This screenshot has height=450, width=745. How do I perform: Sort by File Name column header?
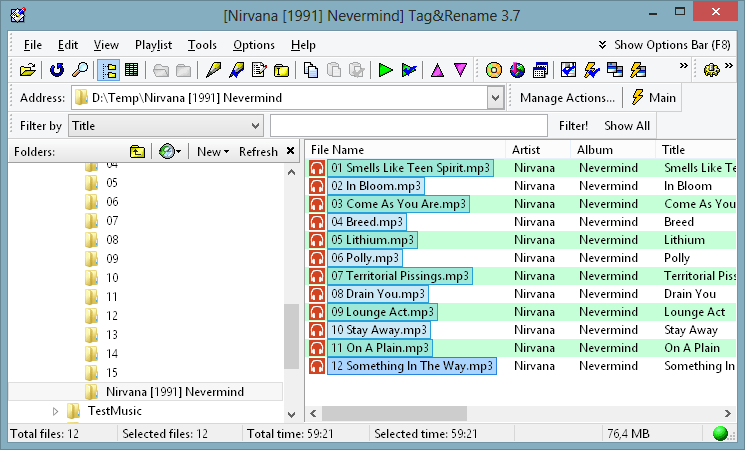[405, 150]
